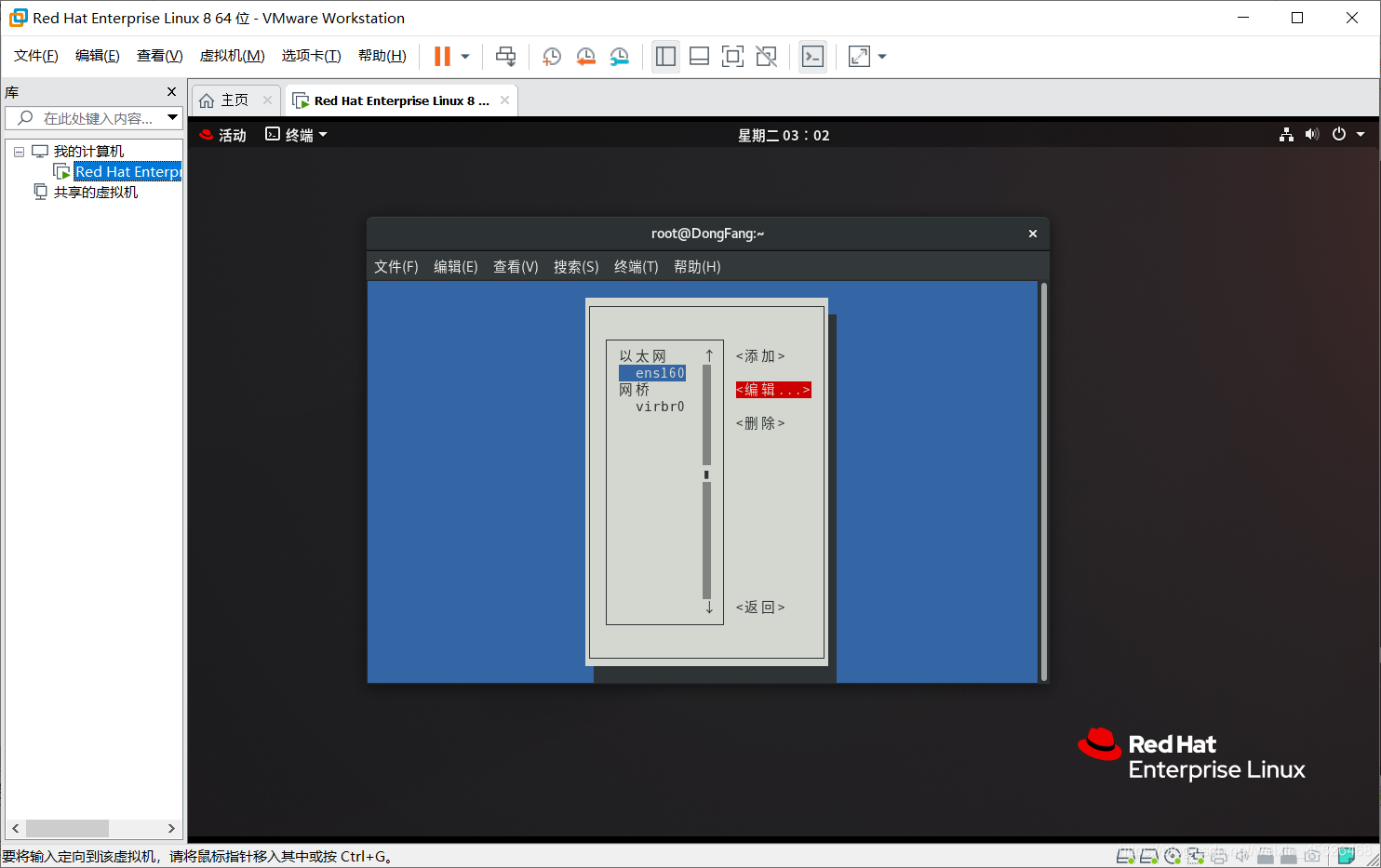Open the terminal 帮助(H) menu
1381x868 pixels.
[697, 267]
